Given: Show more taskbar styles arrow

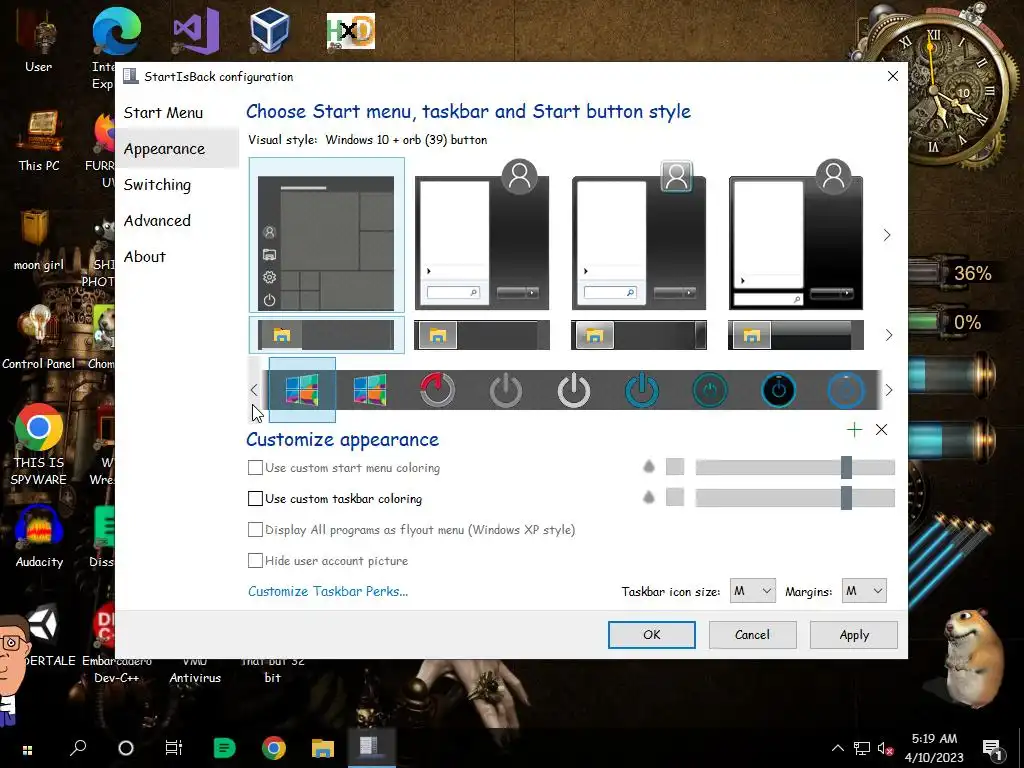Looking at the screenshot, I should point(889,335).
